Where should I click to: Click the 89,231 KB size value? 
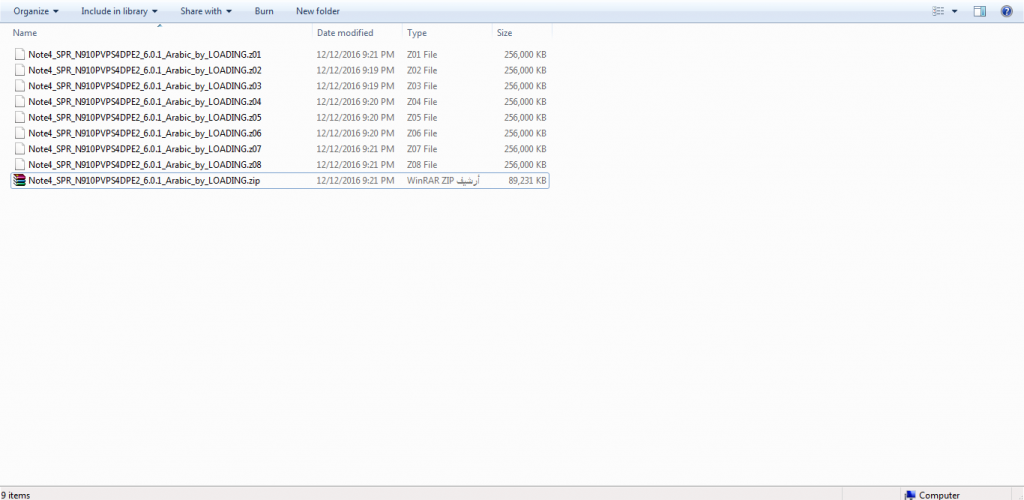528,180
